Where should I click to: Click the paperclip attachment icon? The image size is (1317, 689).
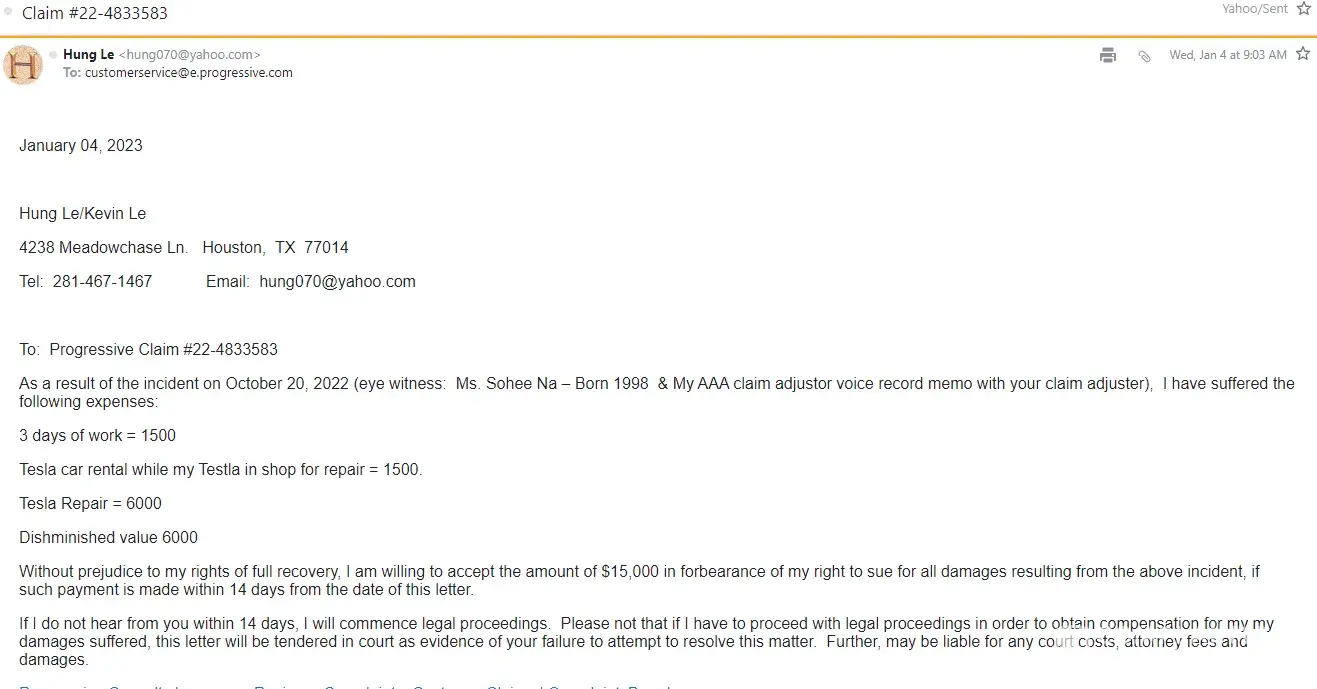pos(1144,56)
